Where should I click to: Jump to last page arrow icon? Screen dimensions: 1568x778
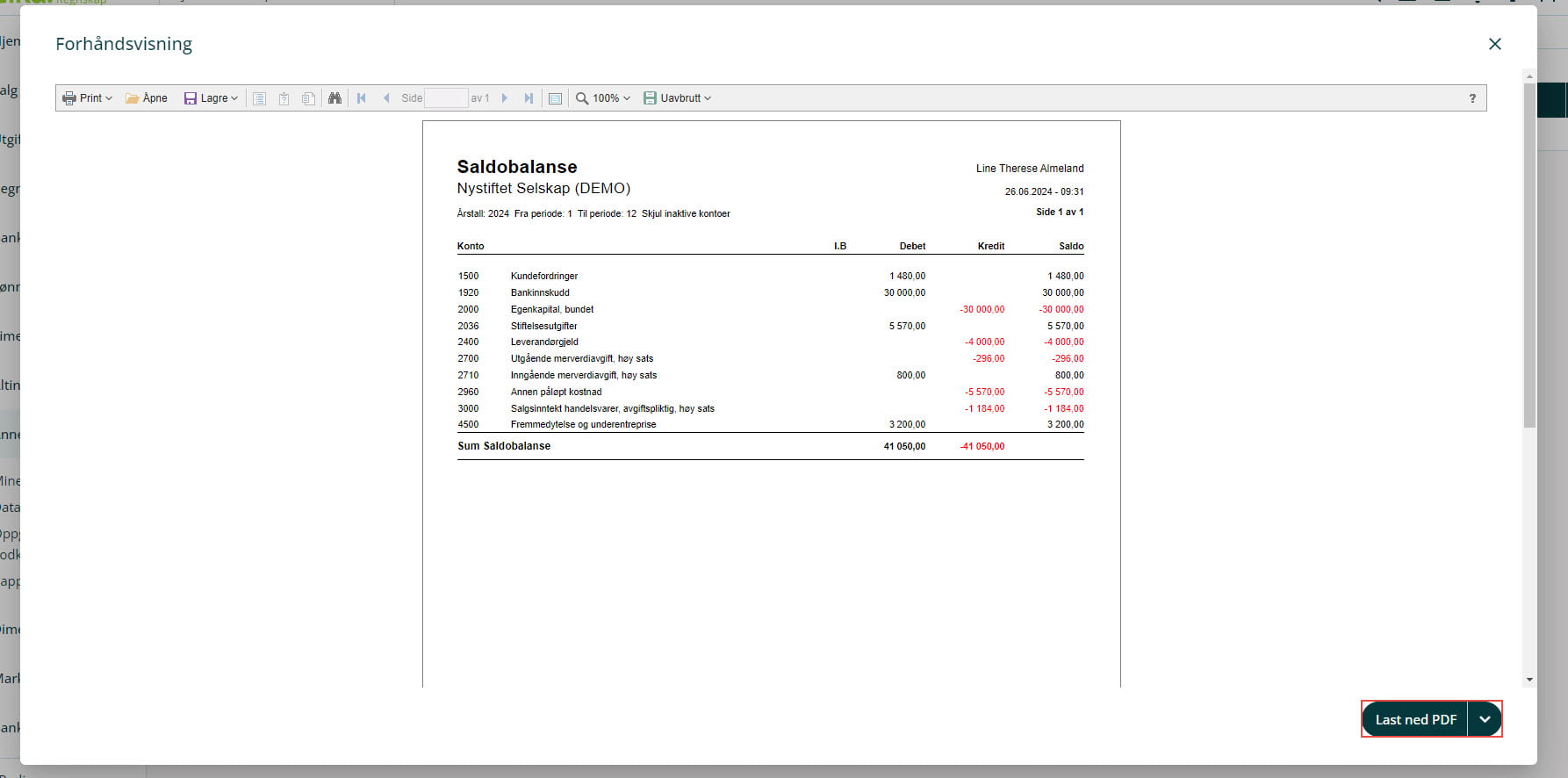(x=529, y=98)
